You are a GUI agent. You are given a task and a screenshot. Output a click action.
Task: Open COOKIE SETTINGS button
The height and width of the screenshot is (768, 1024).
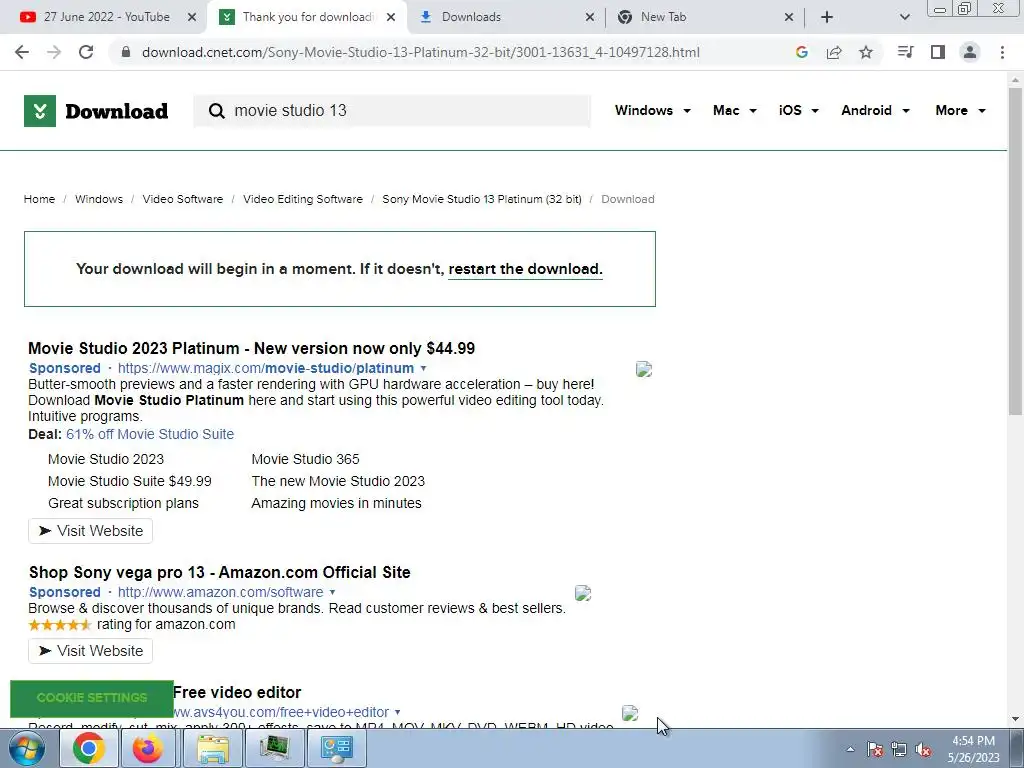click(x=92, y=698)
